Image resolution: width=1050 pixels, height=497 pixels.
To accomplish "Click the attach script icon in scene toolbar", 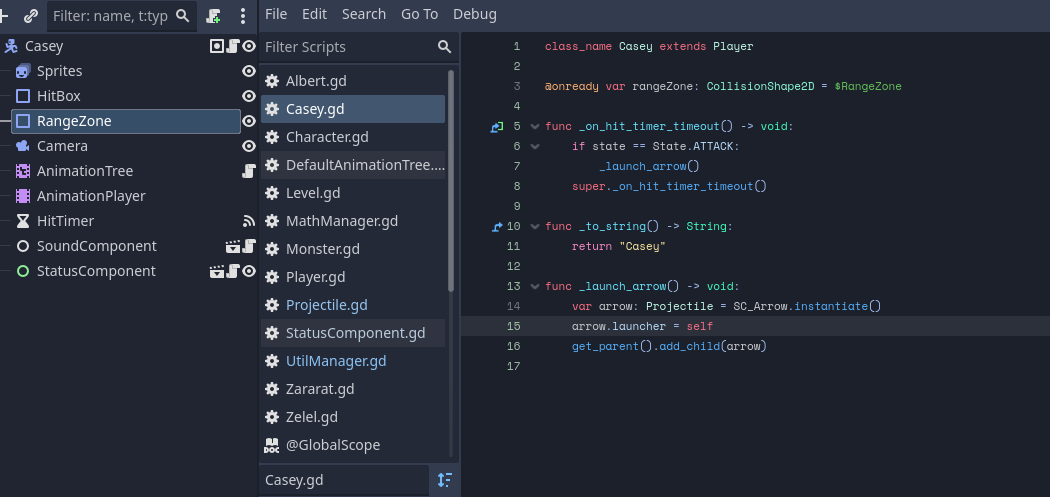I will pos(214,16).
